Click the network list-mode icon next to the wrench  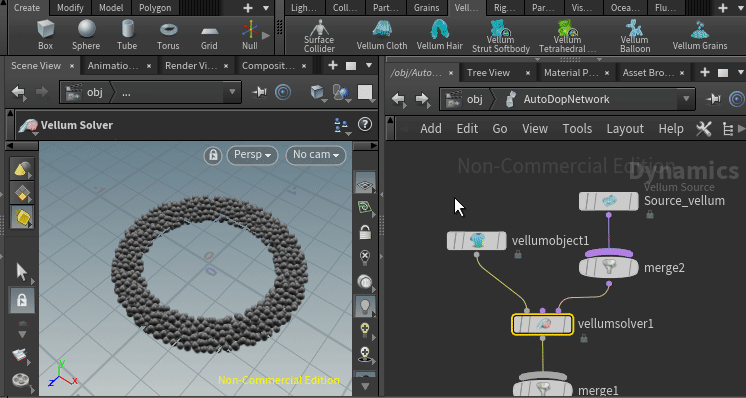(727, 128)
